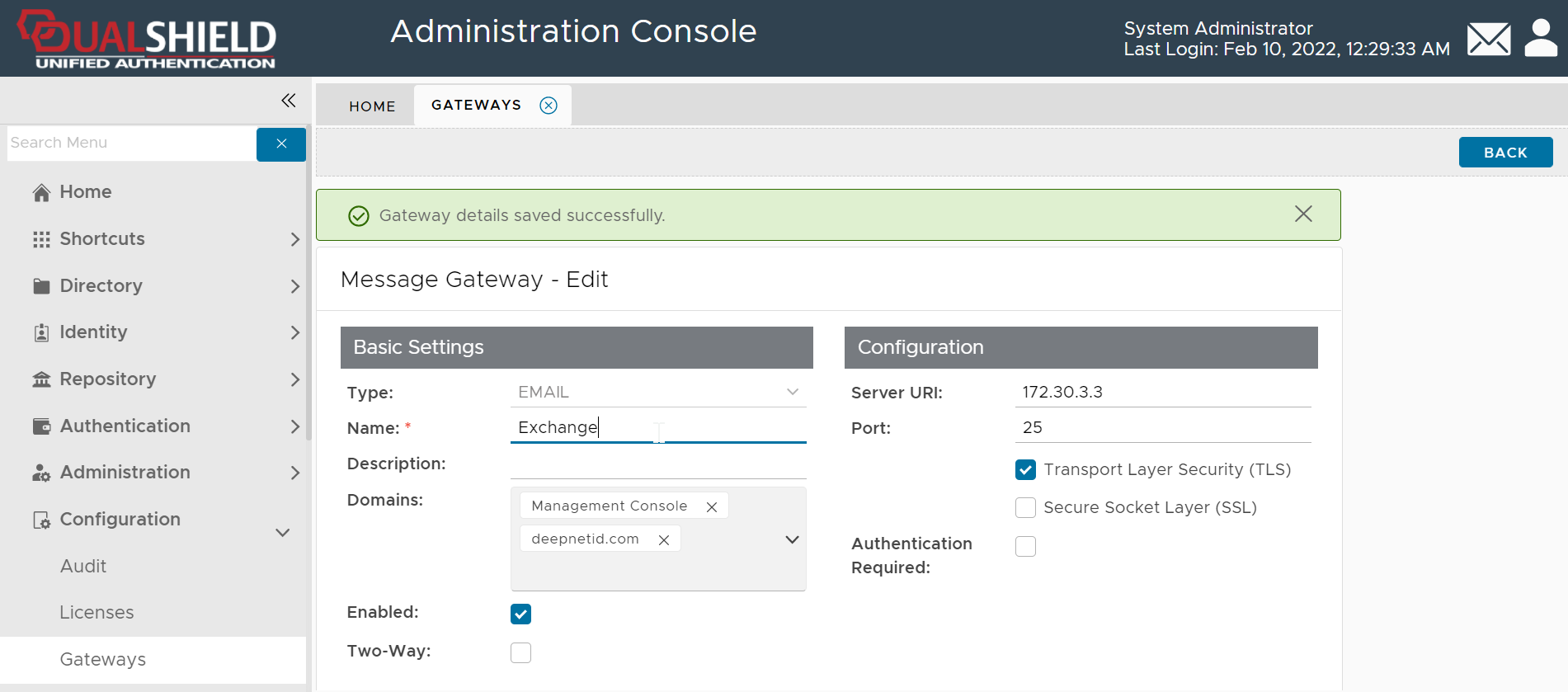Click the Server URI input field
Image resolution: width=1568 pixels, height=692 pixels.
tap(1162, 393)
